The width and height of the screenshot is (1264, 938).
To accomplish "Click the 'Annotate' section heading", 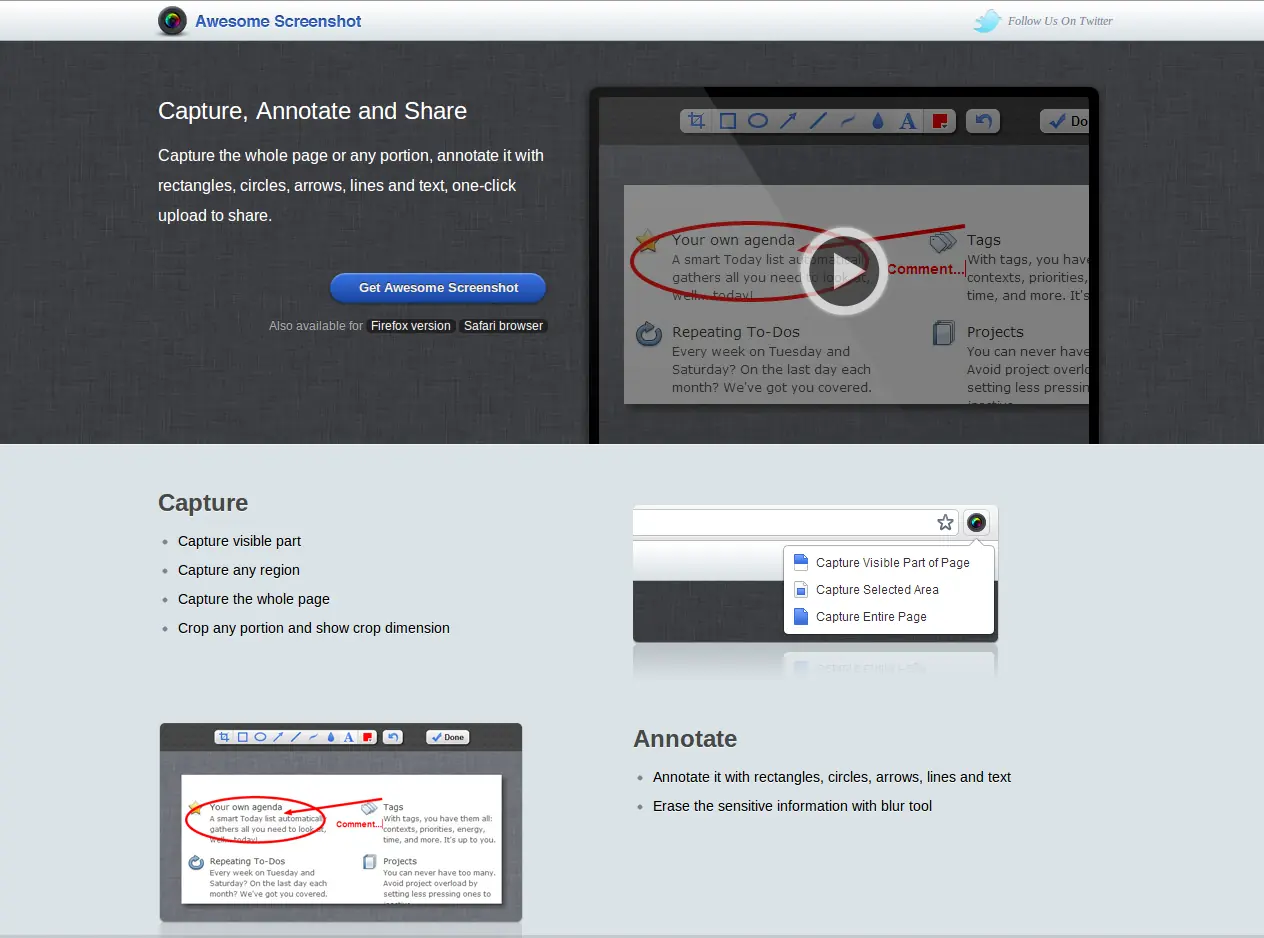I will tap(685, 739).
